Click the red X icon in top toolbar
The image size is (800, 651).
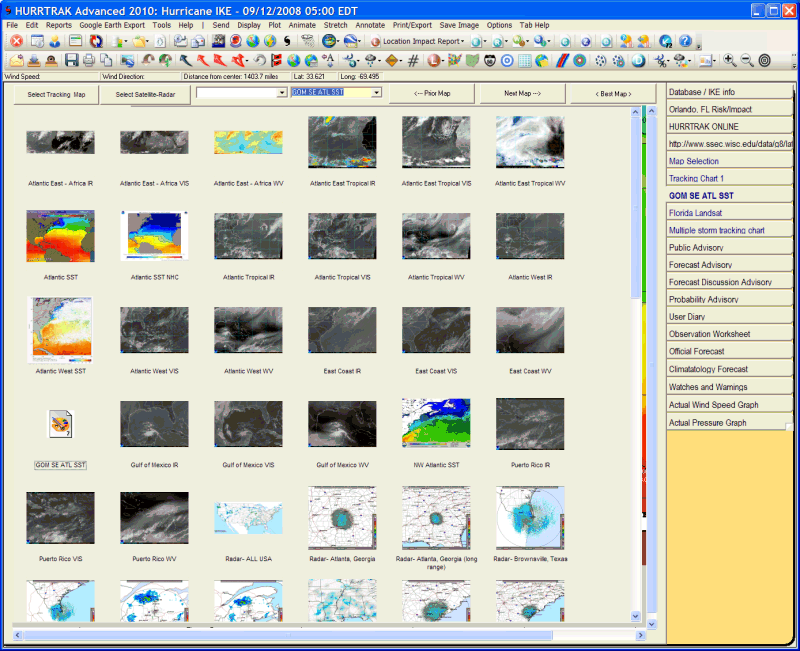(x=16, y=42)
